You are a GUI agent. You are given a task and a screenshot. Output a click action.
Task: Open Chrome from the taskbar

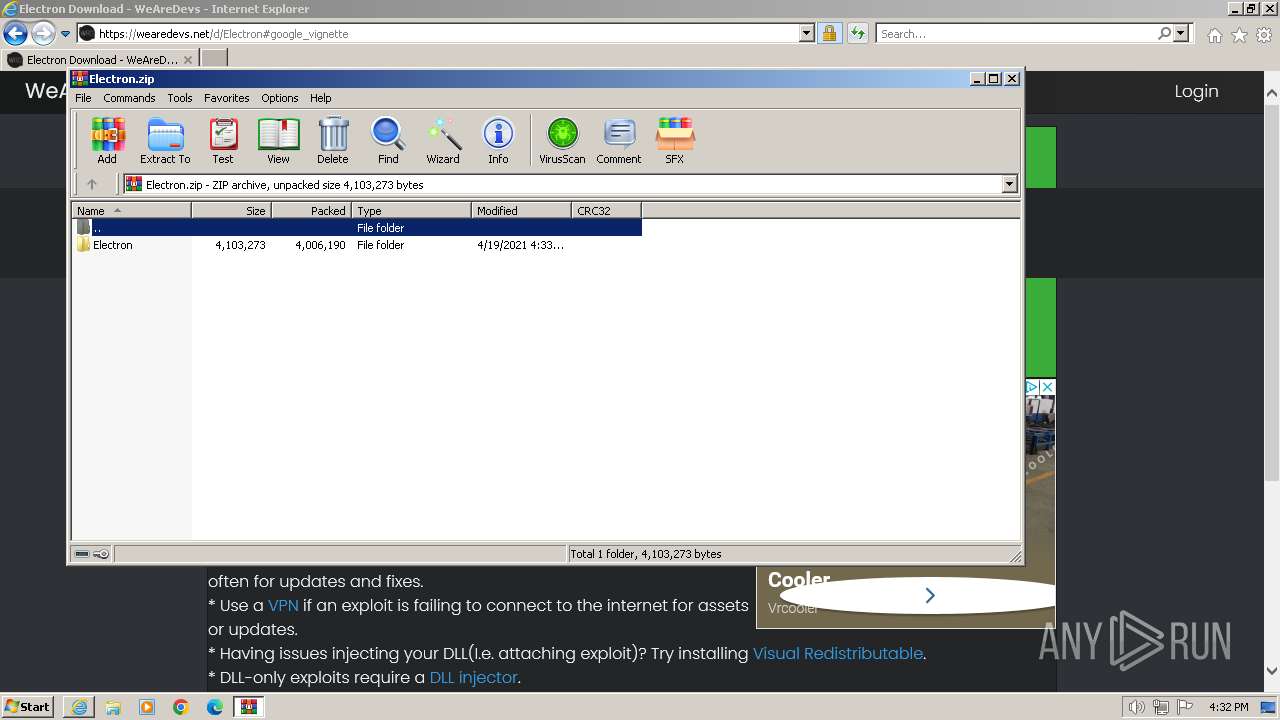pos(181,707)
